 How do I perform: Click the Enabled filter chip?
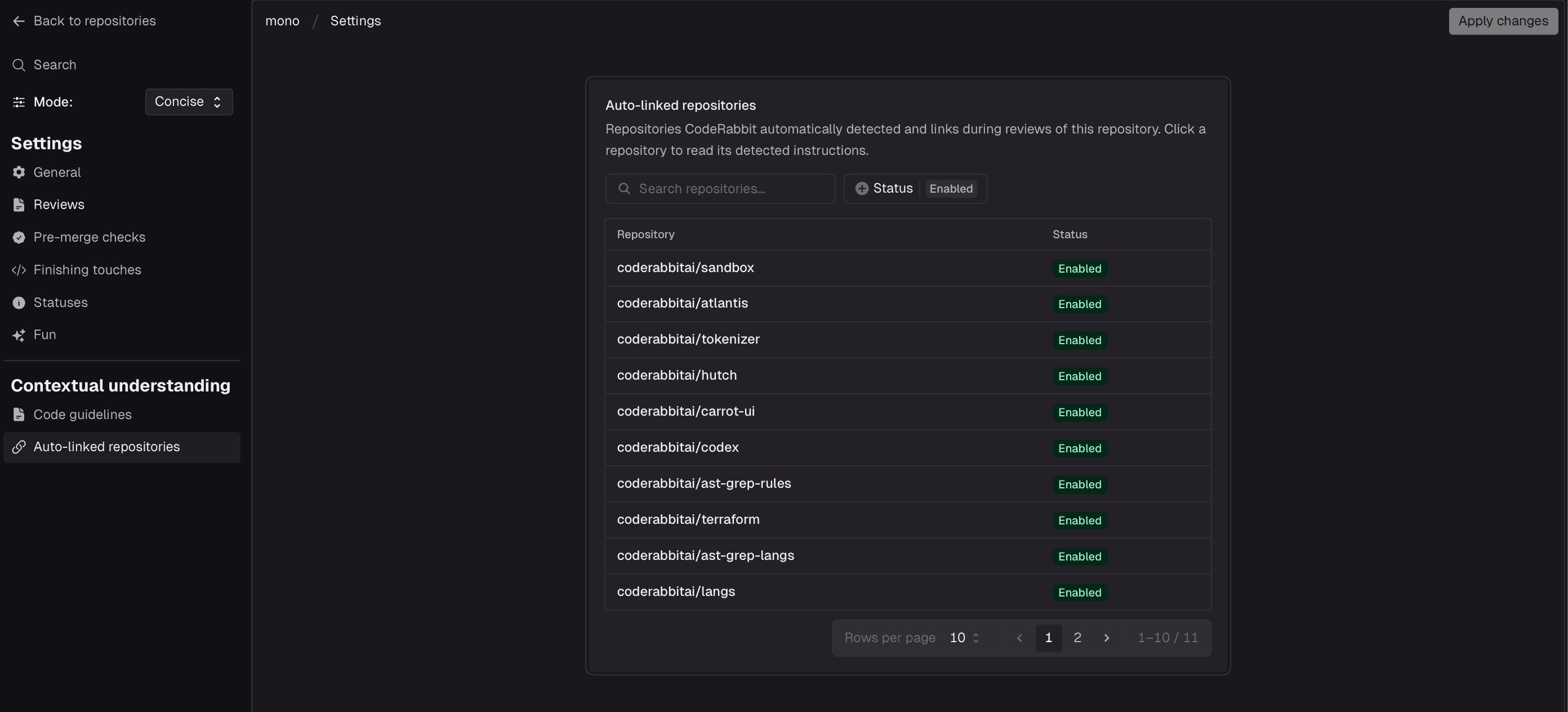951,189
